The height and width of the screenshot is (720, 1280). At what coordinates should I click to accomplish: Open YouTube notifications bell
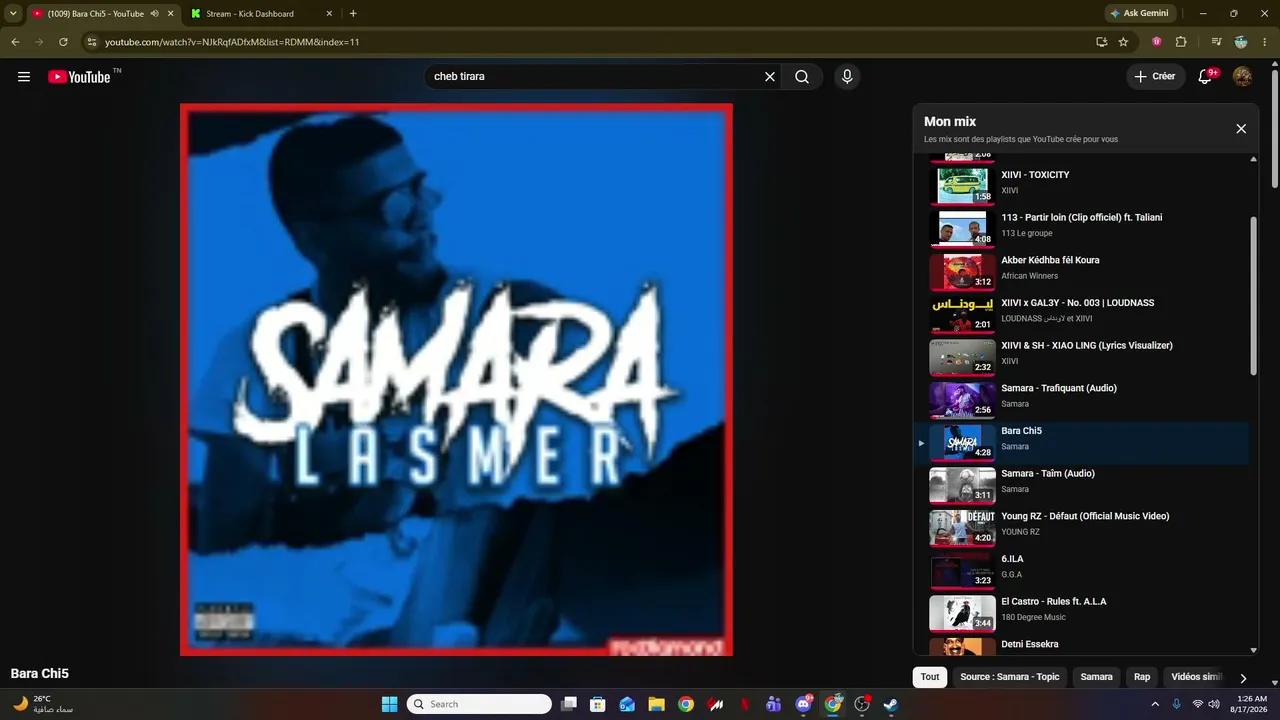(x=1206, y=76)
